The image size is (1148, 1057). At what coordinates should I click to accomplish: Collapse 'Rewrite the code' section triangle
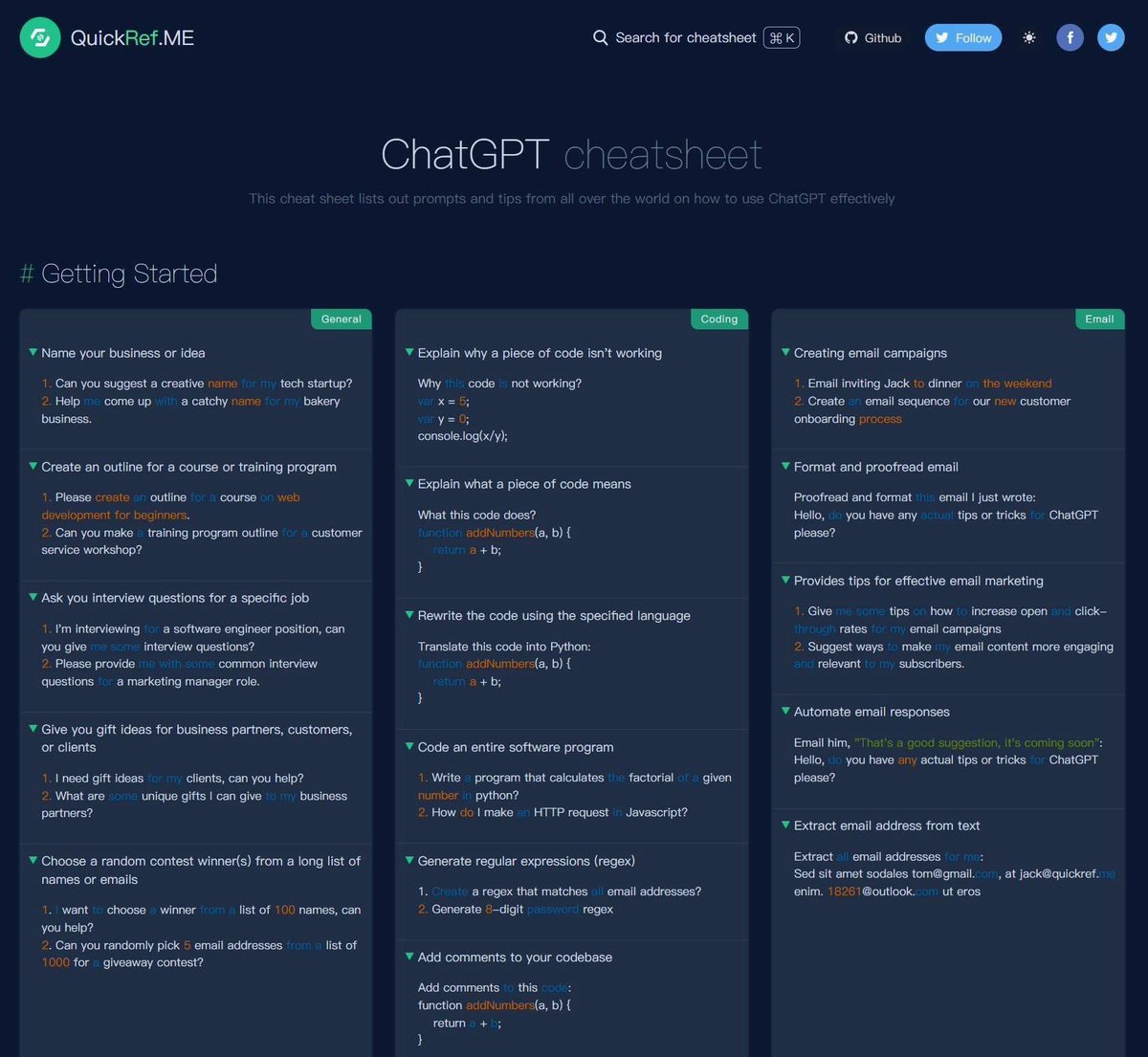click(409, 615)
